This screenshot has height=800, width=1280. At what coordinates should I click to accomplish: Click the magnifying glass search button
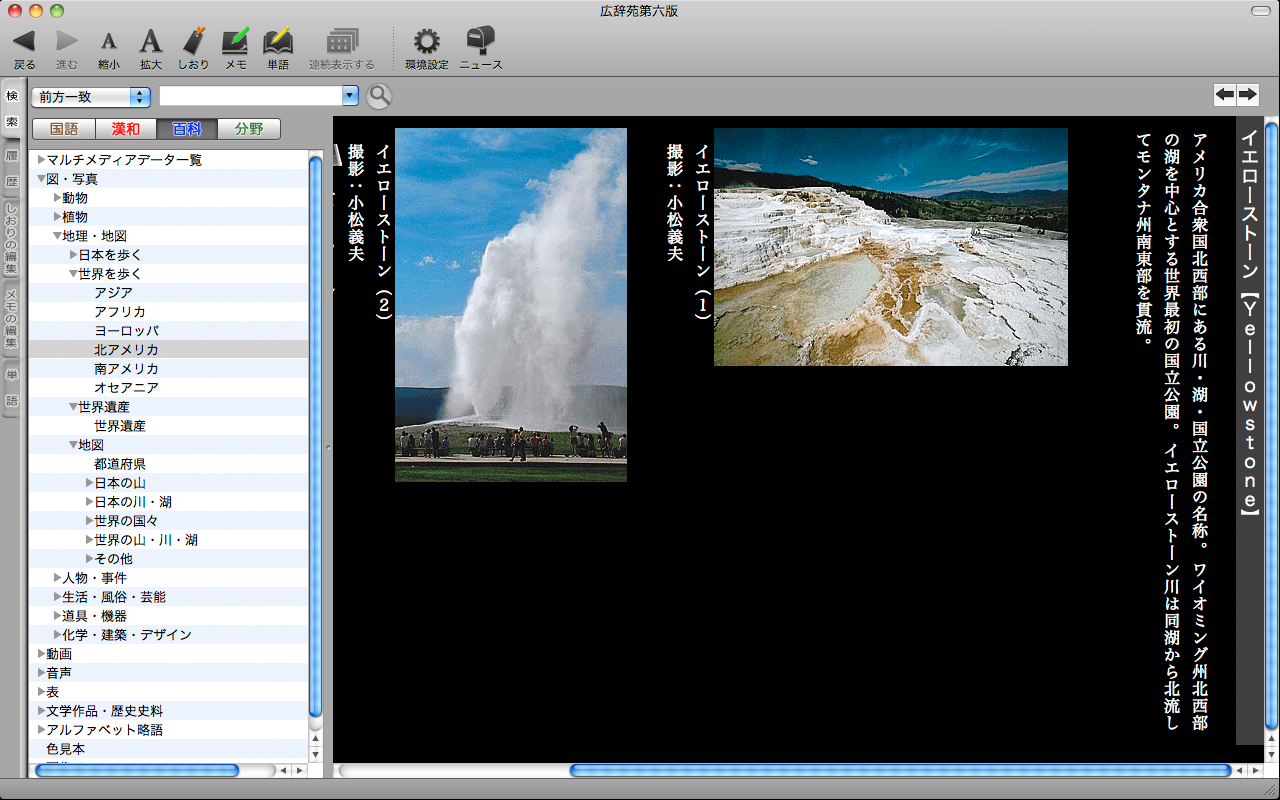point(379,96)
